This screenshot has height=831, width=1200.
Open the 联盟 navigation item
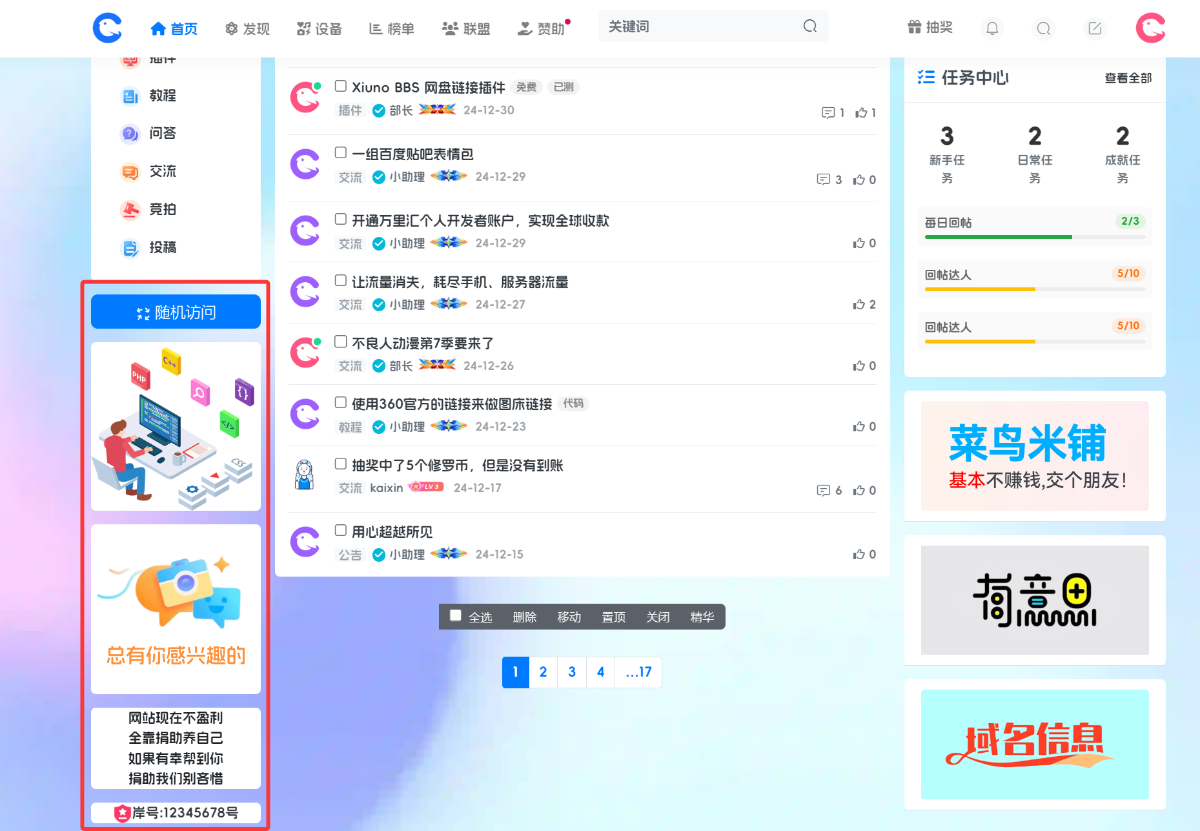(x=466, y=29)
